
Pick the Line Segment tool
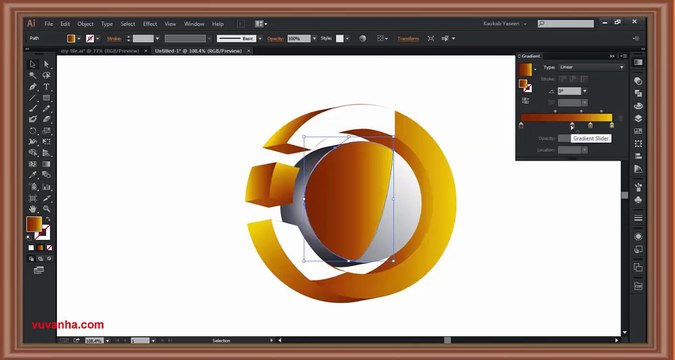(33, 98)
